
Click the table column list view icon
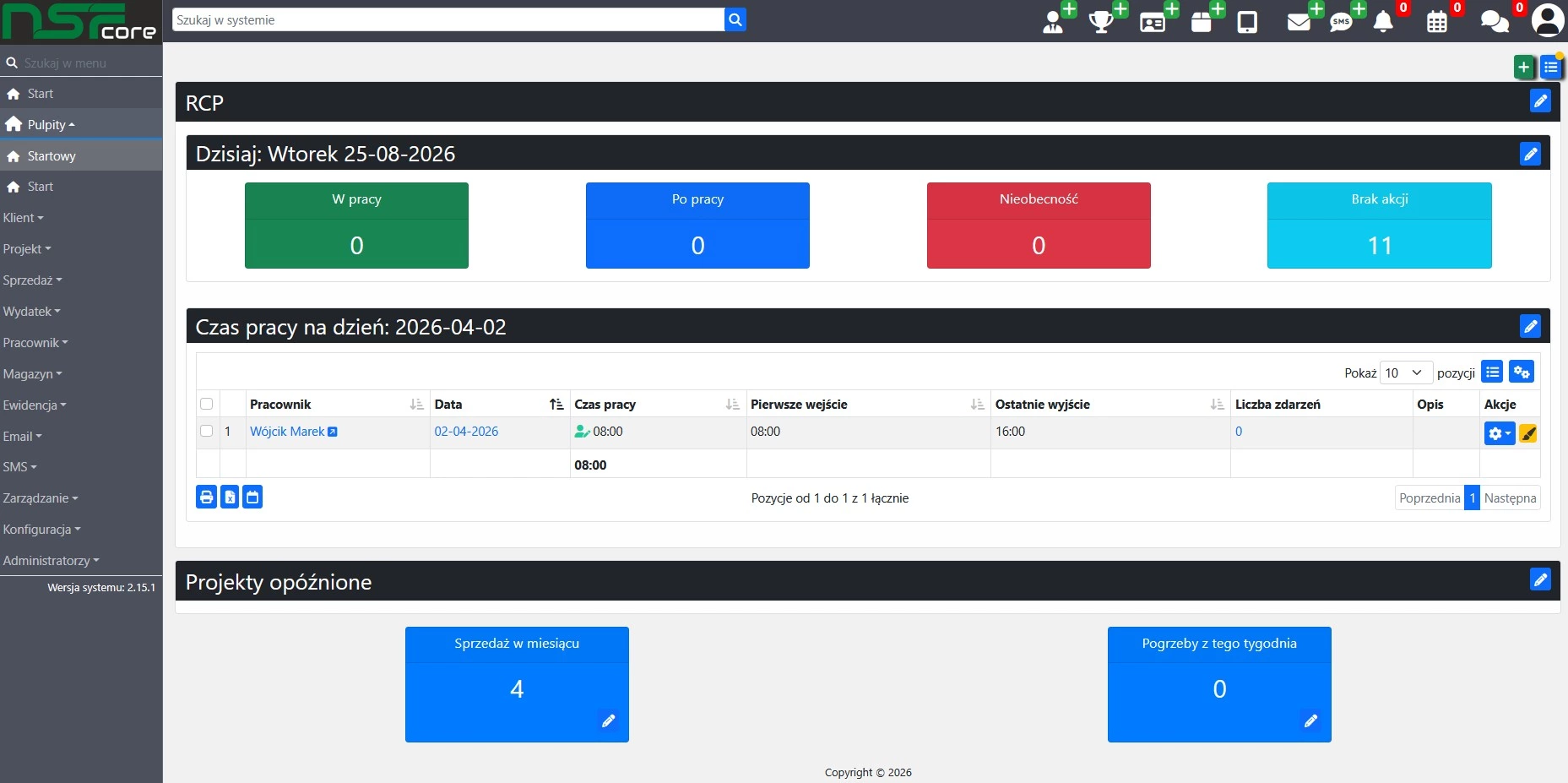1493,372
